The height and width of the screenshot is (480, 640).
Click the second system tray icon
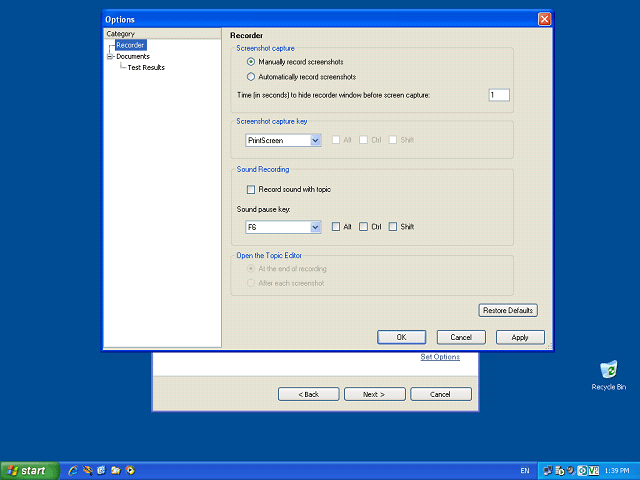pos(560,471)
